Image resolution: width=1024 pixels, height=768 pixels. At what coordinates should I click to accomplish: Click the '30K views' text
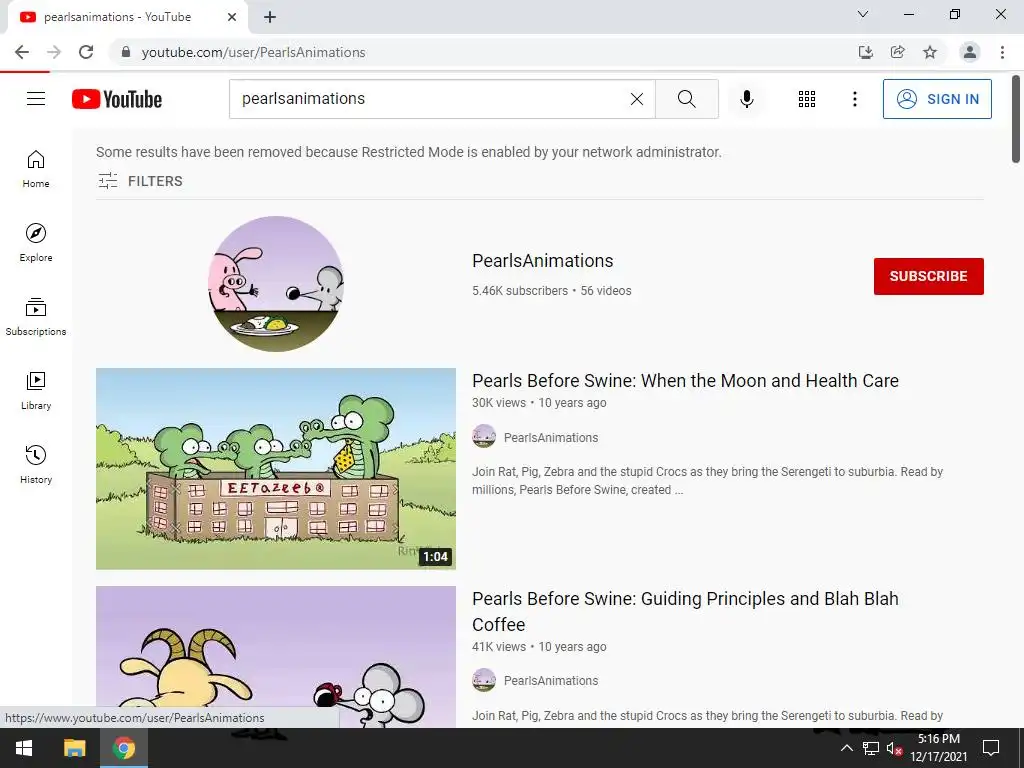tap(499, 403)
